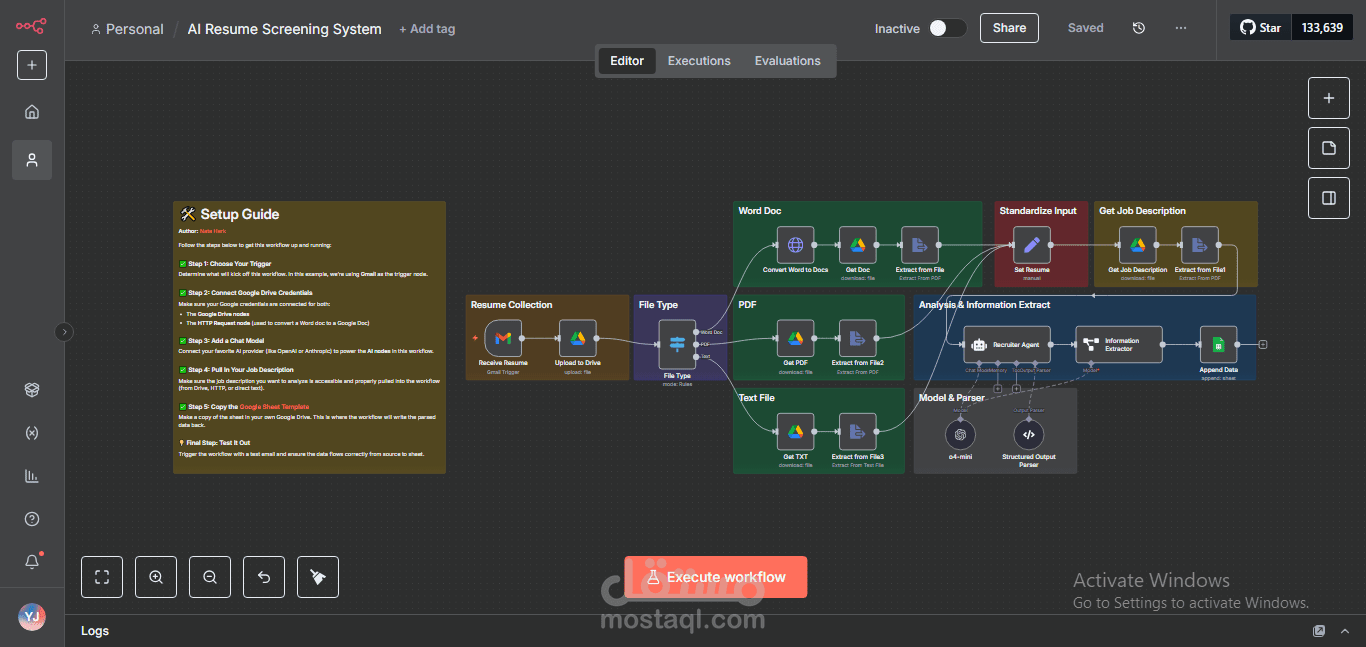
Task: Select the Structured Output Parser node
Action: [x=1029, y=434]
